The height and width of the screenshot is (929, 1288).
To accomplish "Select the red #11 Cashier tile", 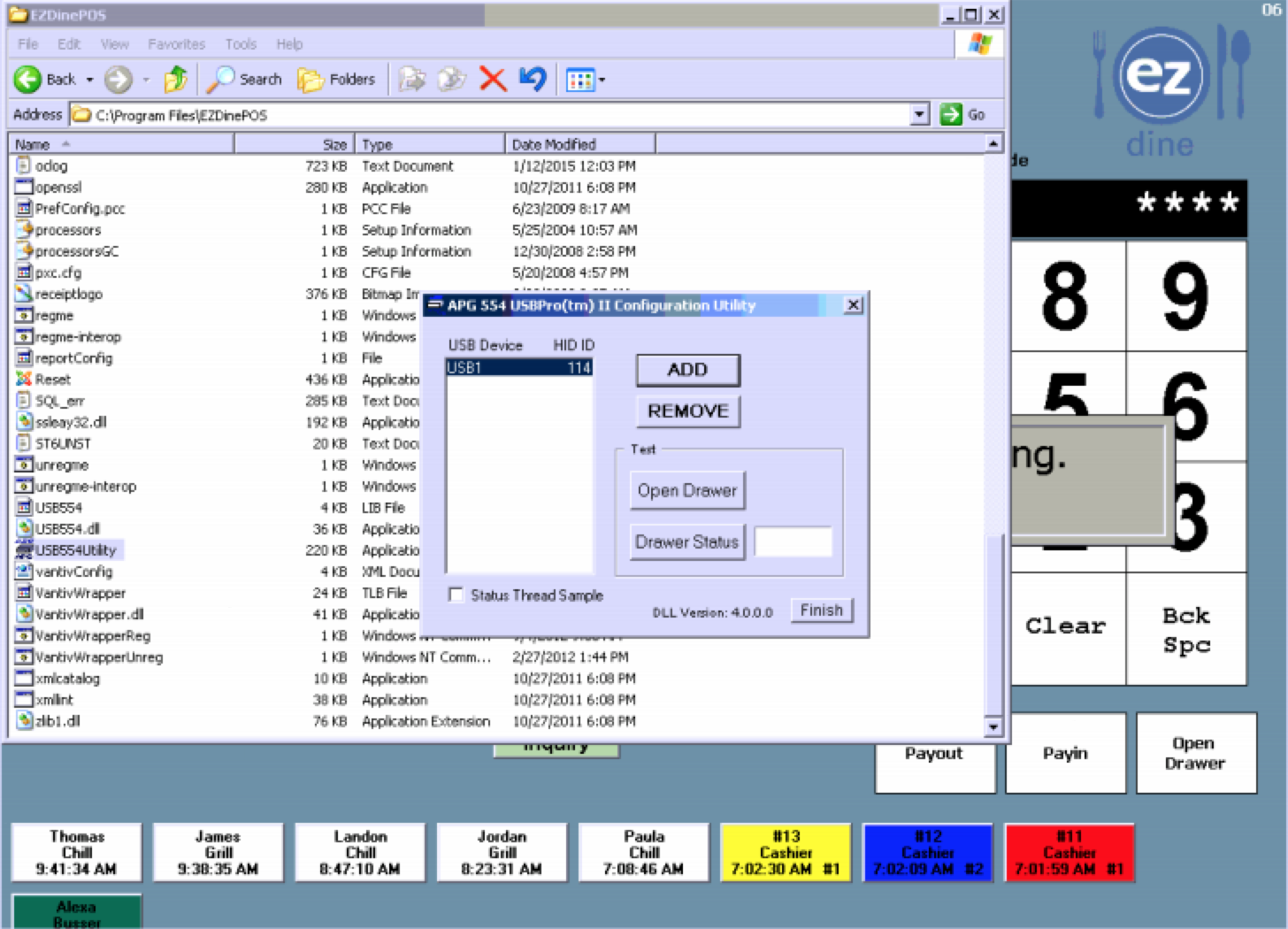I will (1069, 853).
